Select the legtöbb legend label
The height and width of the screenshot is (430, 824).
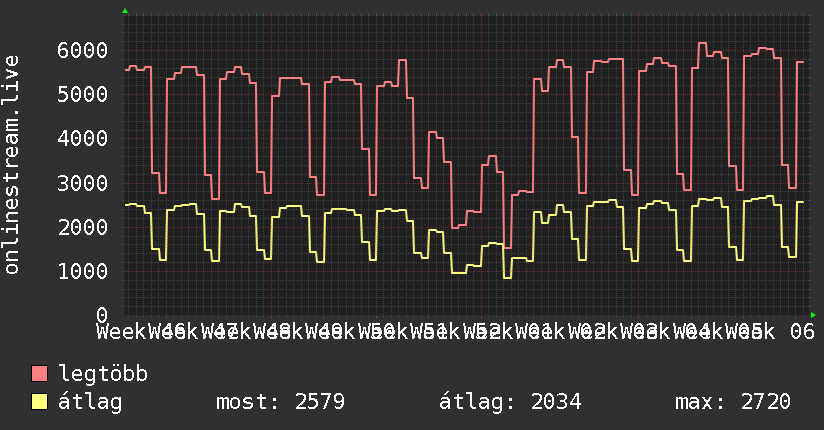tap(103, 374)
